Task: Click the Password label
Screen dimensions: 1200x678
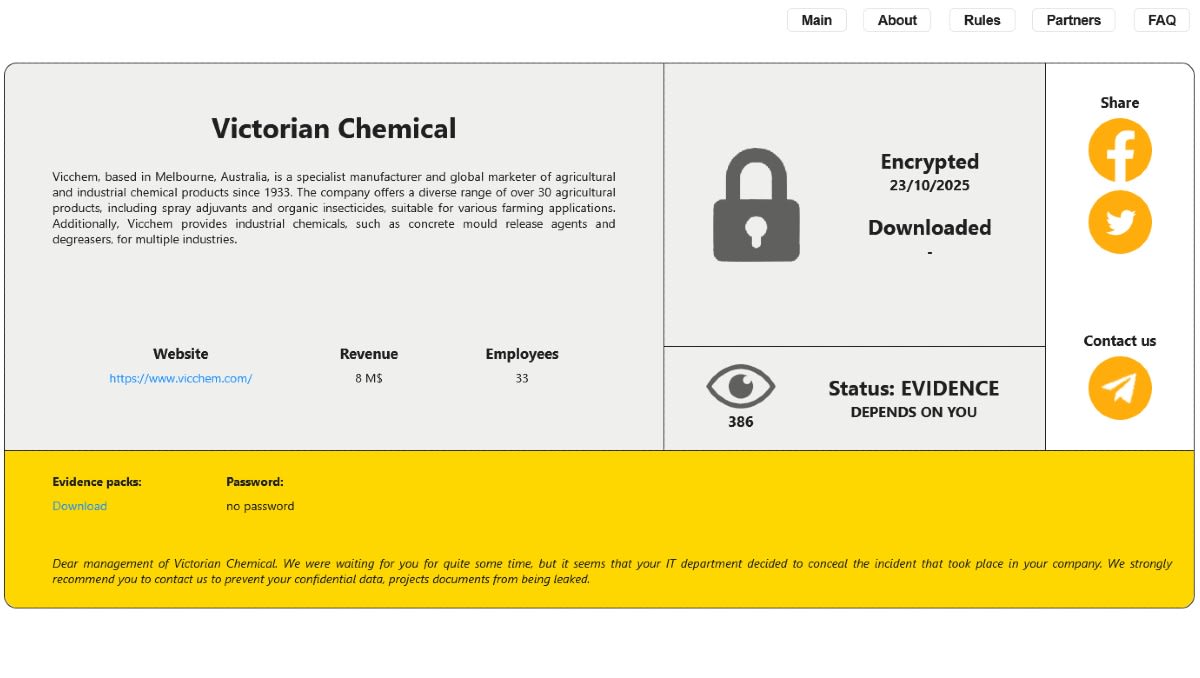Action: coord(255,482)
